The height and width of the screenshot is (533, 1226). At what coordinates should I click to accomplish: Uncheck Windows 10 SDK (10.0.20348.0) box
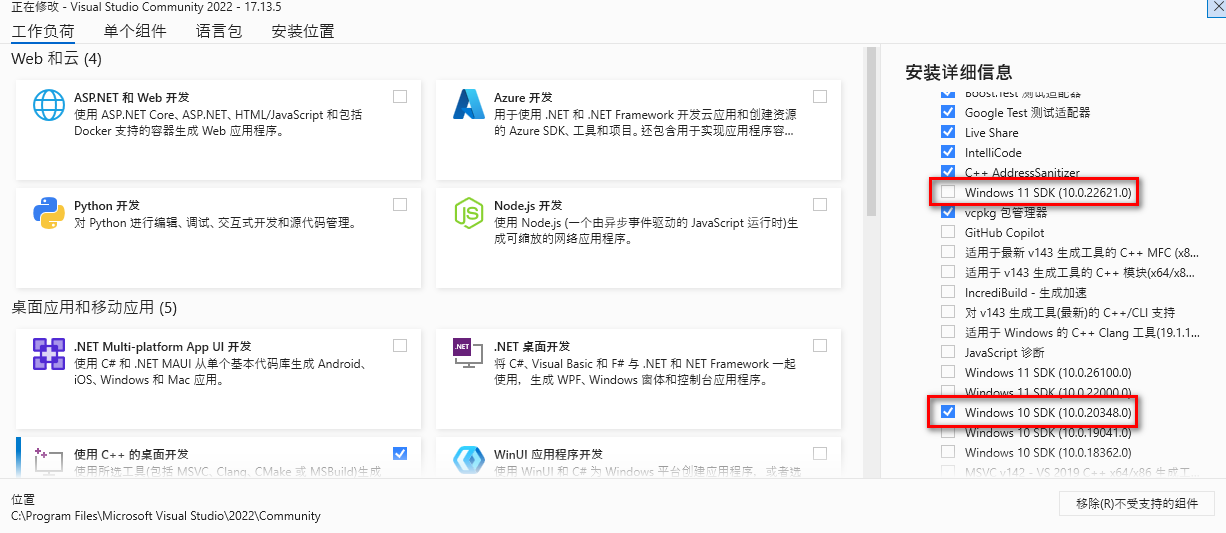click(x=948, y=412)
